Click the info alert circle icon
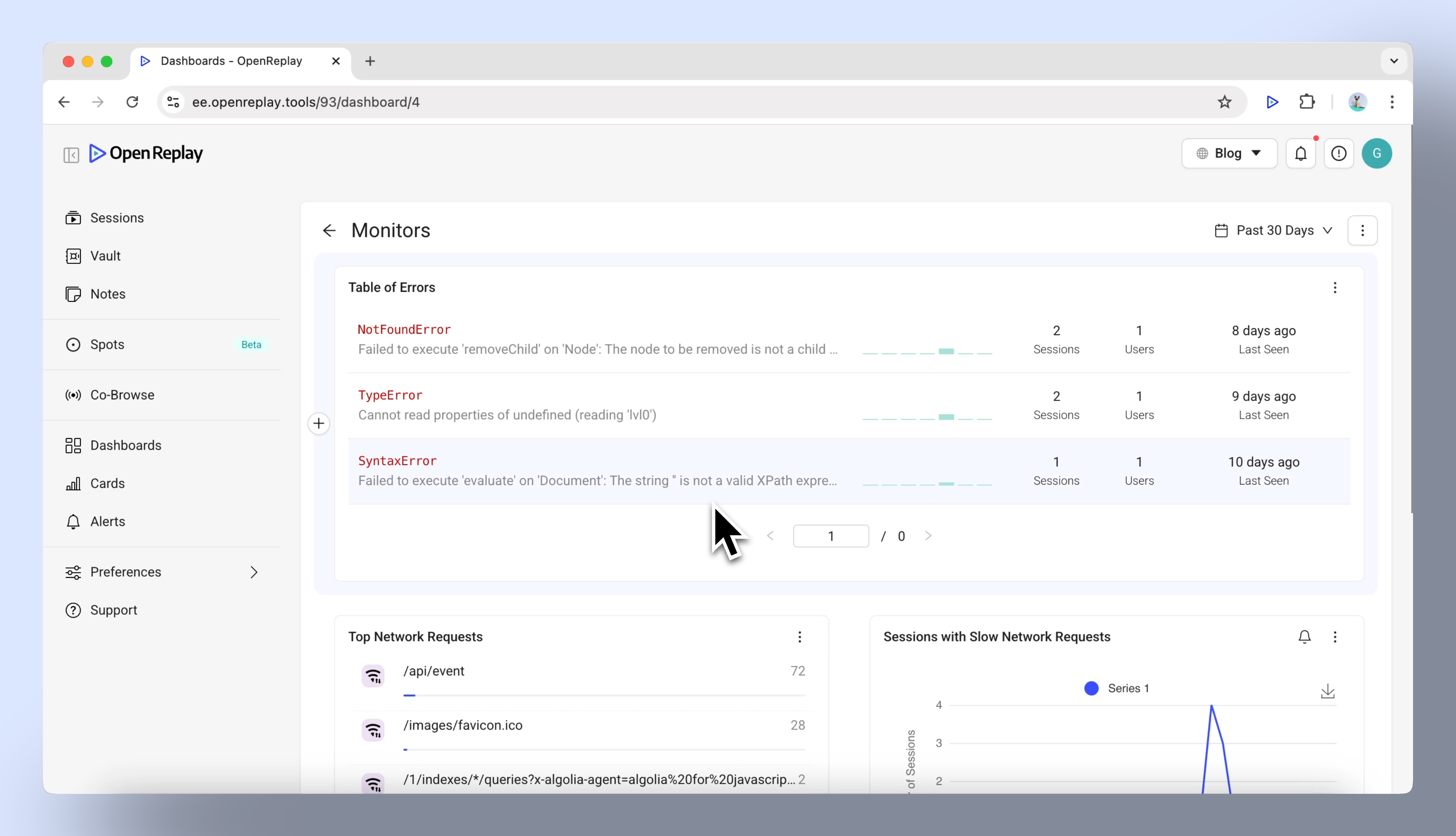Image resolution: width=1456 pixels, height=836 pixels. tap(1338, 153)
